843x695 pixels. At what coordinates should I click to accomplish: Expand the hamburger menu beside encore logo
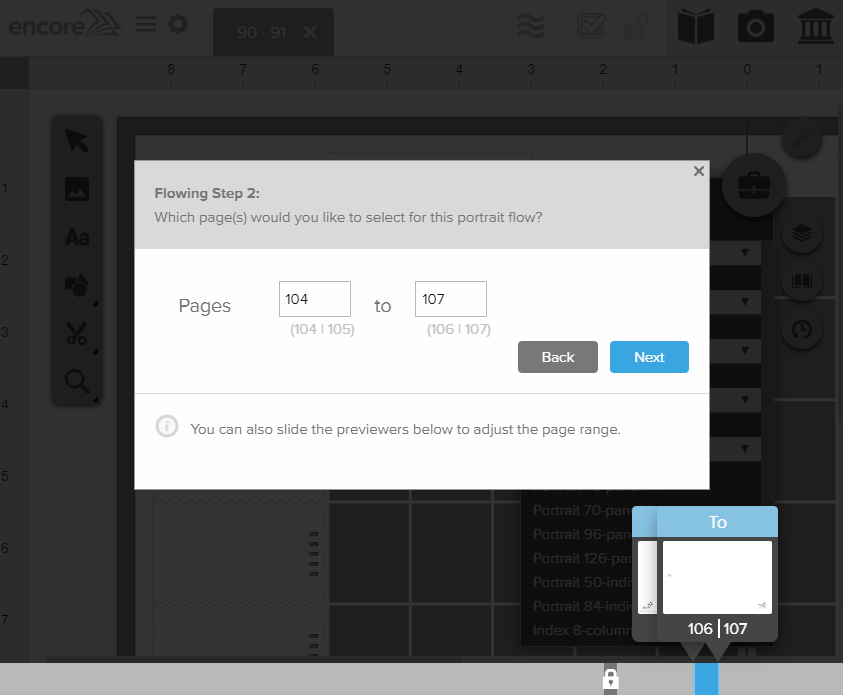[145, 26]
